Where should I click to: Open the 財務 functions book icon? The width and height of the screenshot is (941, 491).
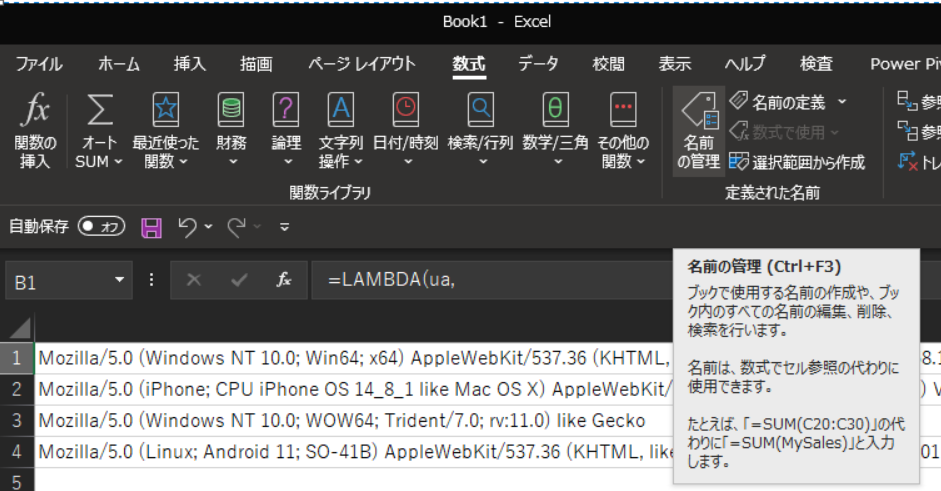click(231, 110)
